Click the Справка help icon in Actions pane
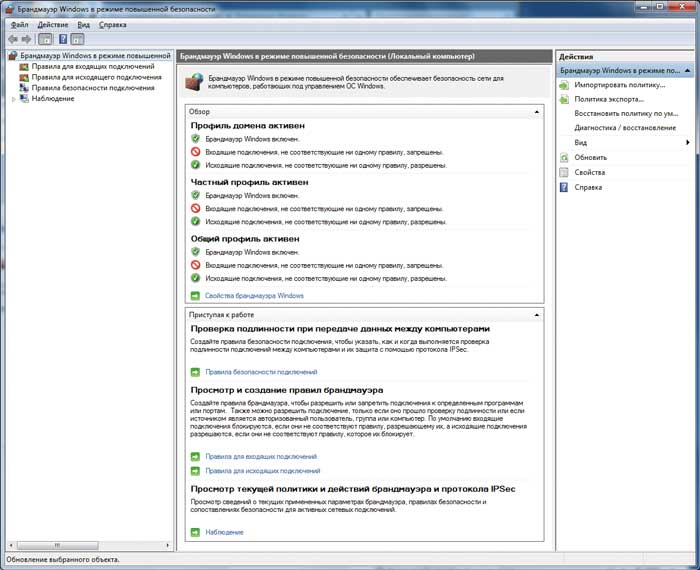Screen dimensions: 700x570 click(565, 187)
